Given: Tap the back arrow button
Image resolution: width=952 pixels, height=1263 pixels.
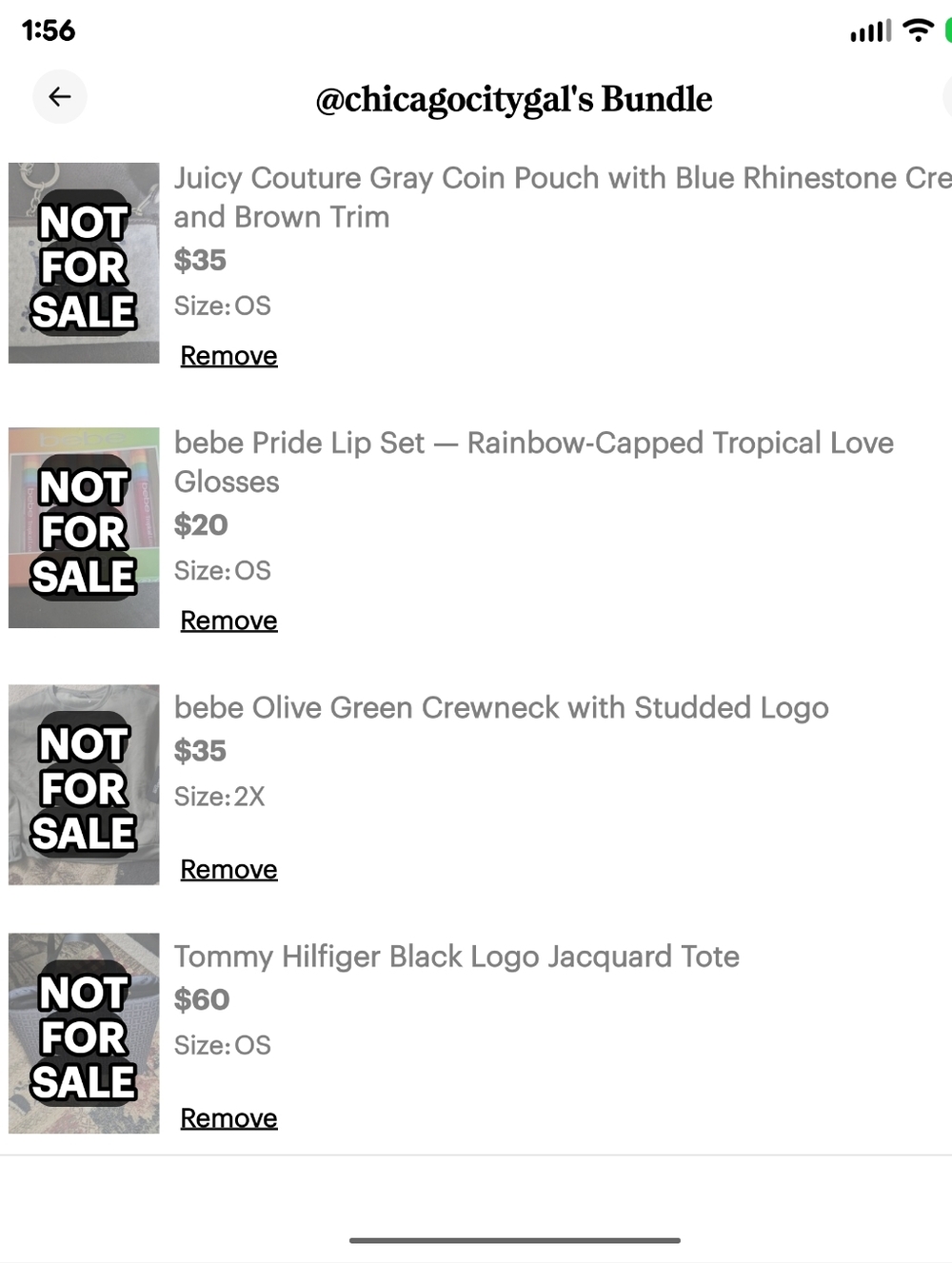Looking at the screenshot, I should pyautogui.click(x=60, y=97).
